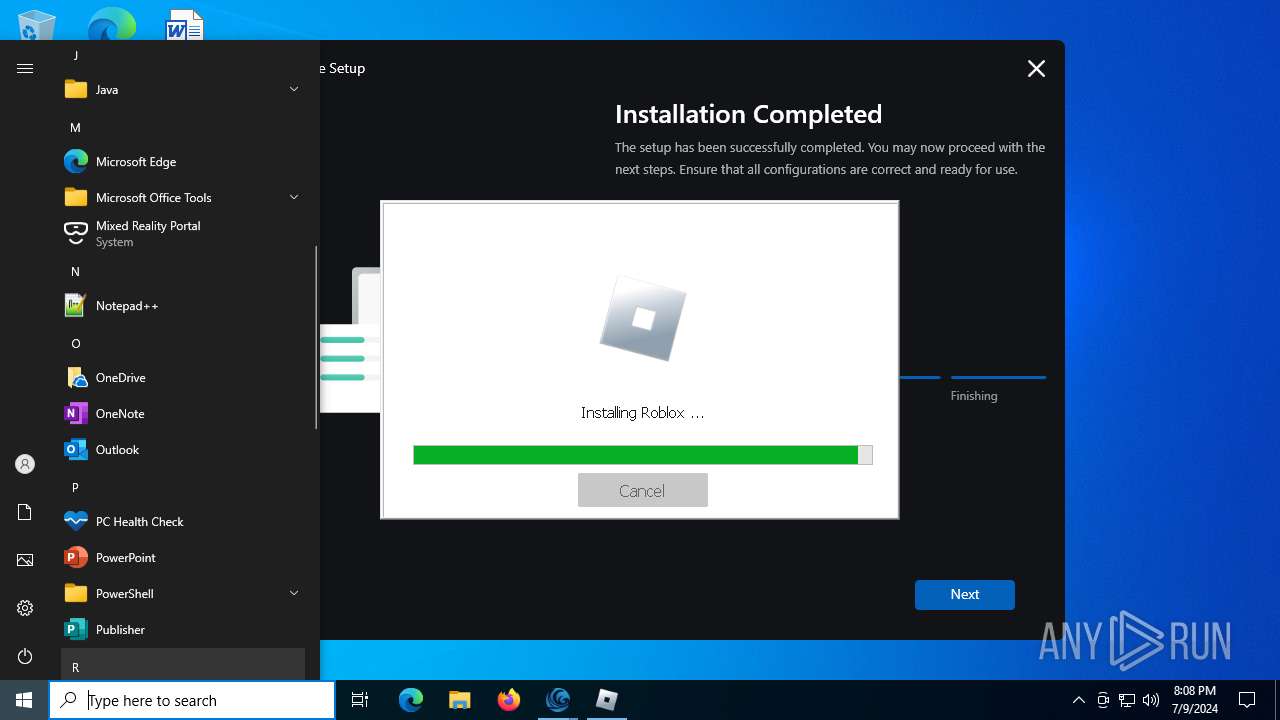
Task: Expand the PowerShell folder chevron
Action: [x=294, y=593]
